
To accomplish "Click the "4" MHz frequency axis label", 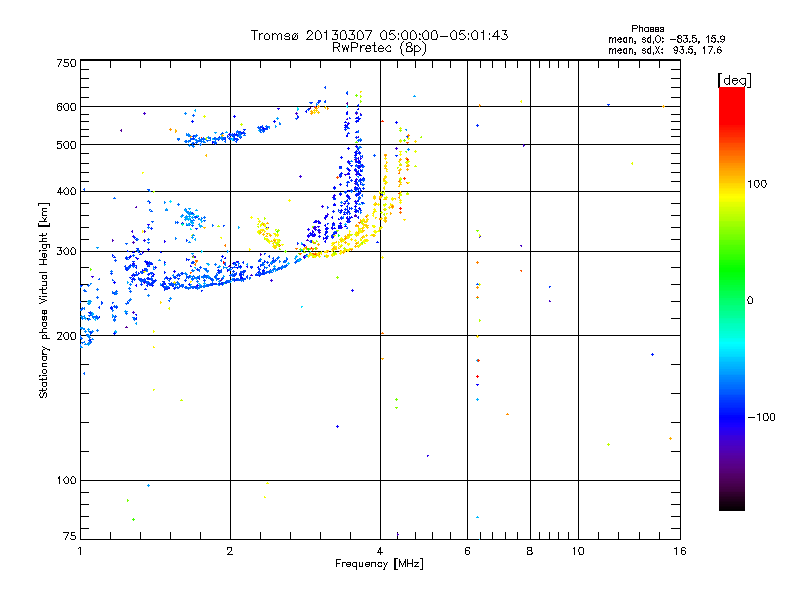I will 380,551.
